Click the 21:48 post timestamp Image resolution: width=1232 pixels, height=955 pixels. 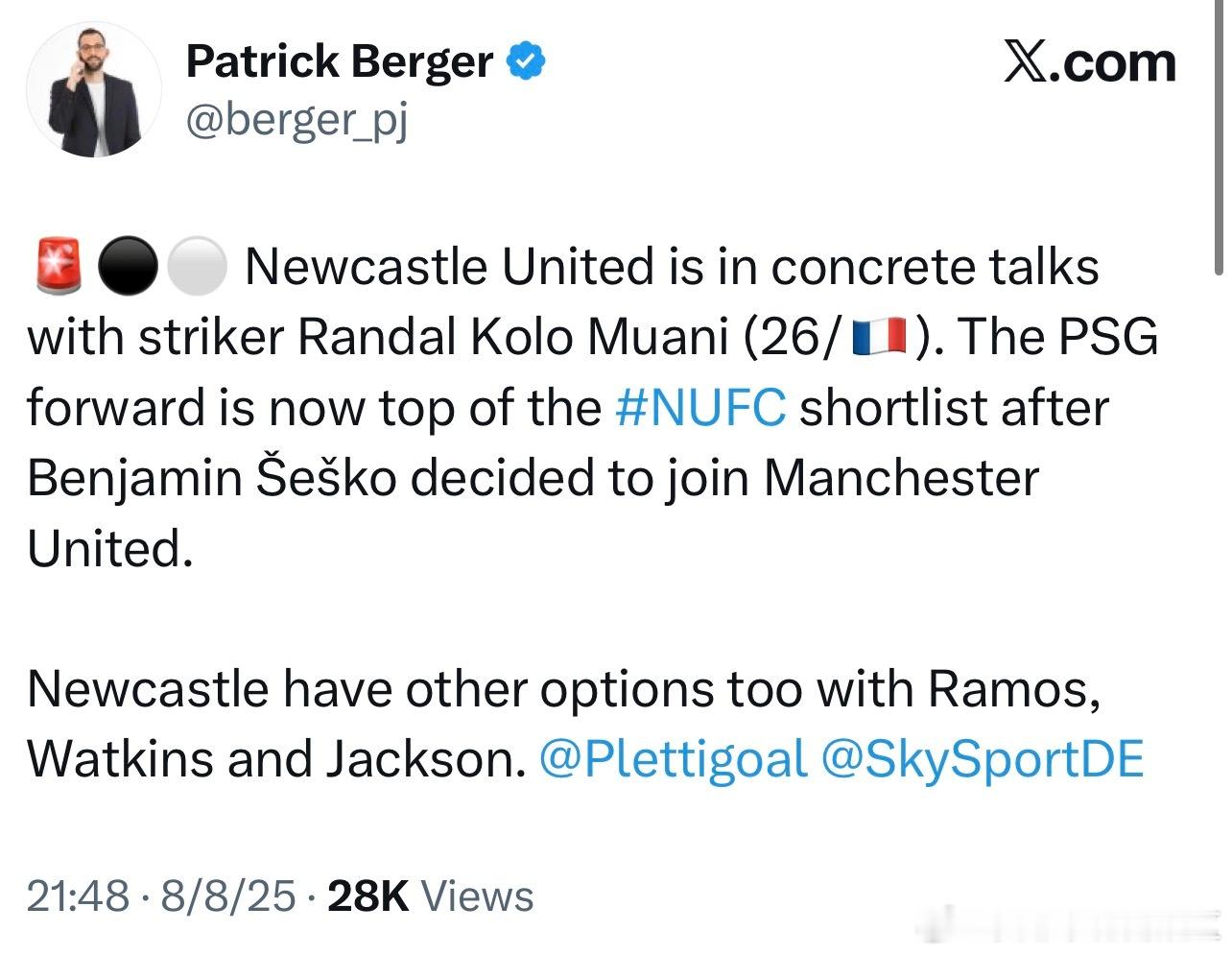click(x=78, y=896)
